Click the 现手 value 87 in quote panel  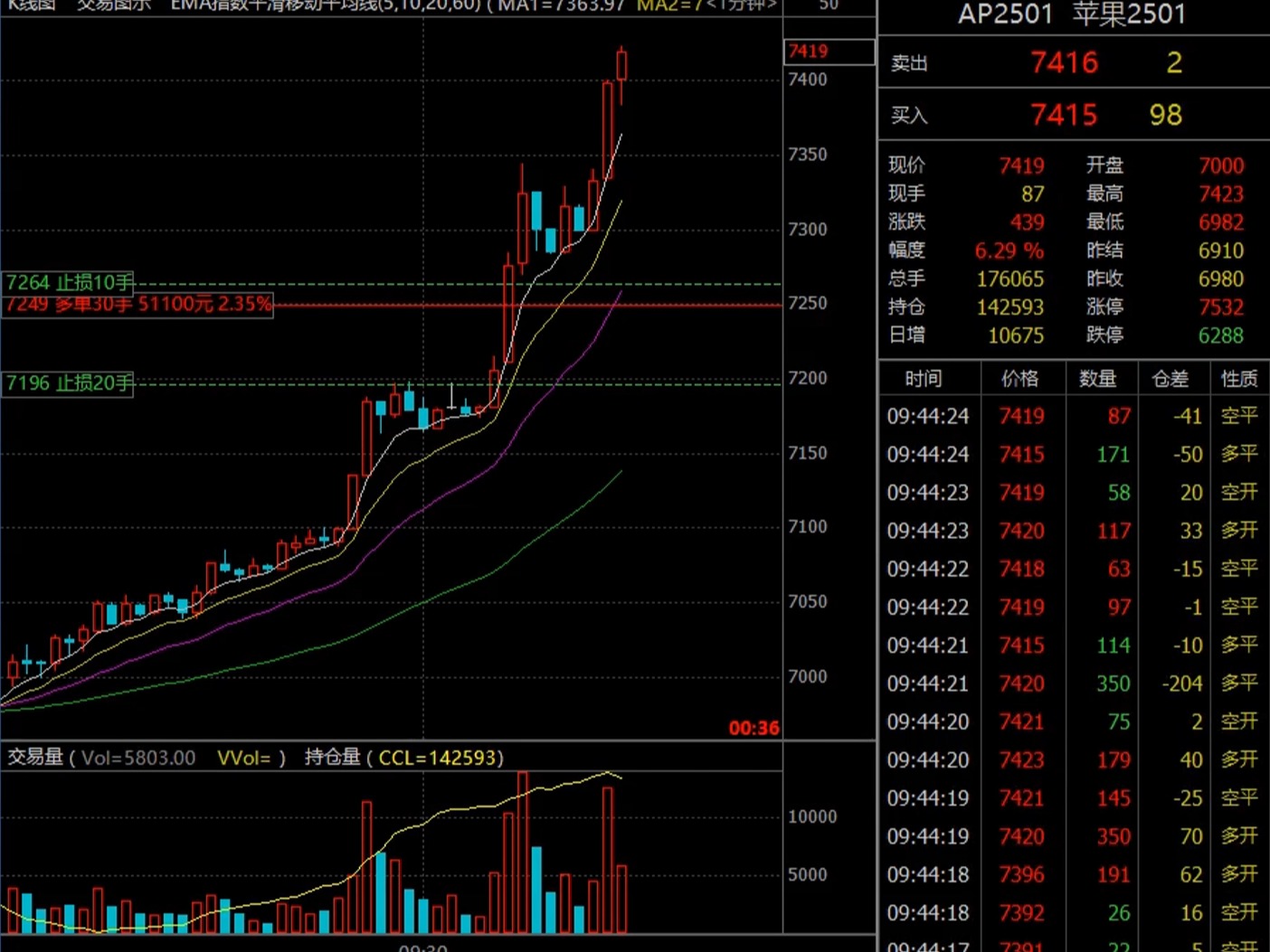pyautogui.click(x=1033, y=193)
